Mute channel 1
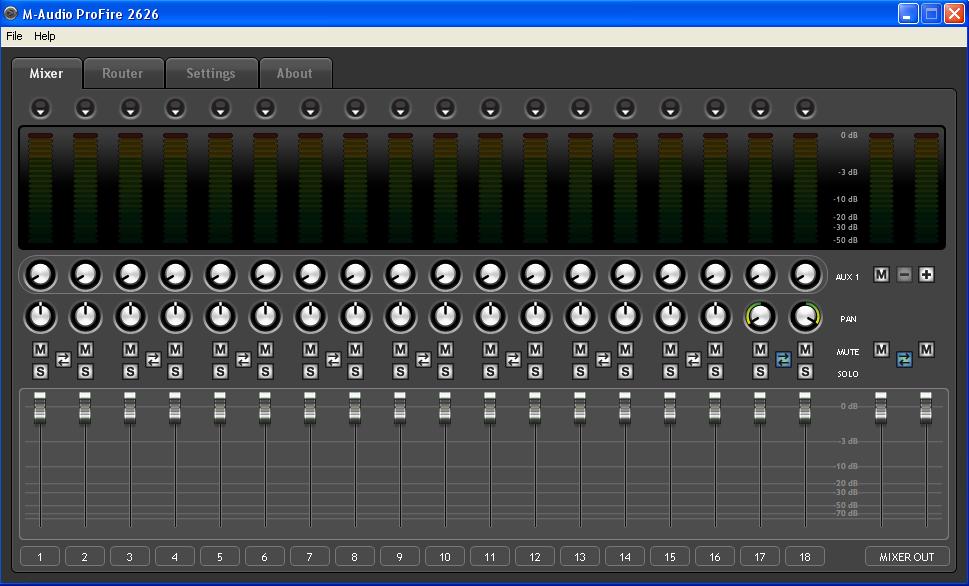 [x=40, y=350]
